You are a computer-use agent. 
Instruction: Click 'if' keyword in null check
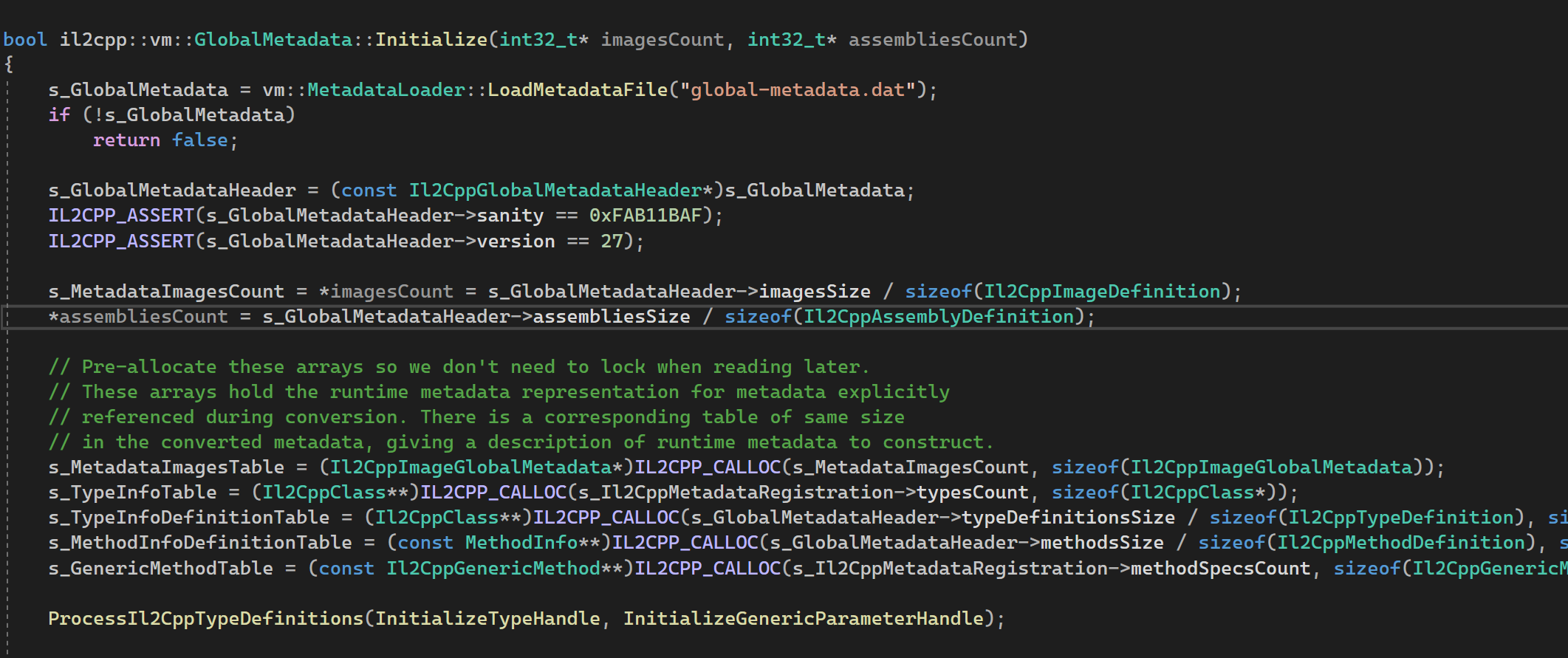59,115
